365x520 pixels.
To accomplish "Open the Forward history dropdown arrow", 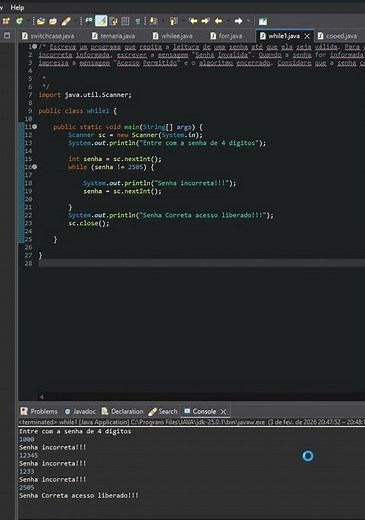I will point(248,21).
